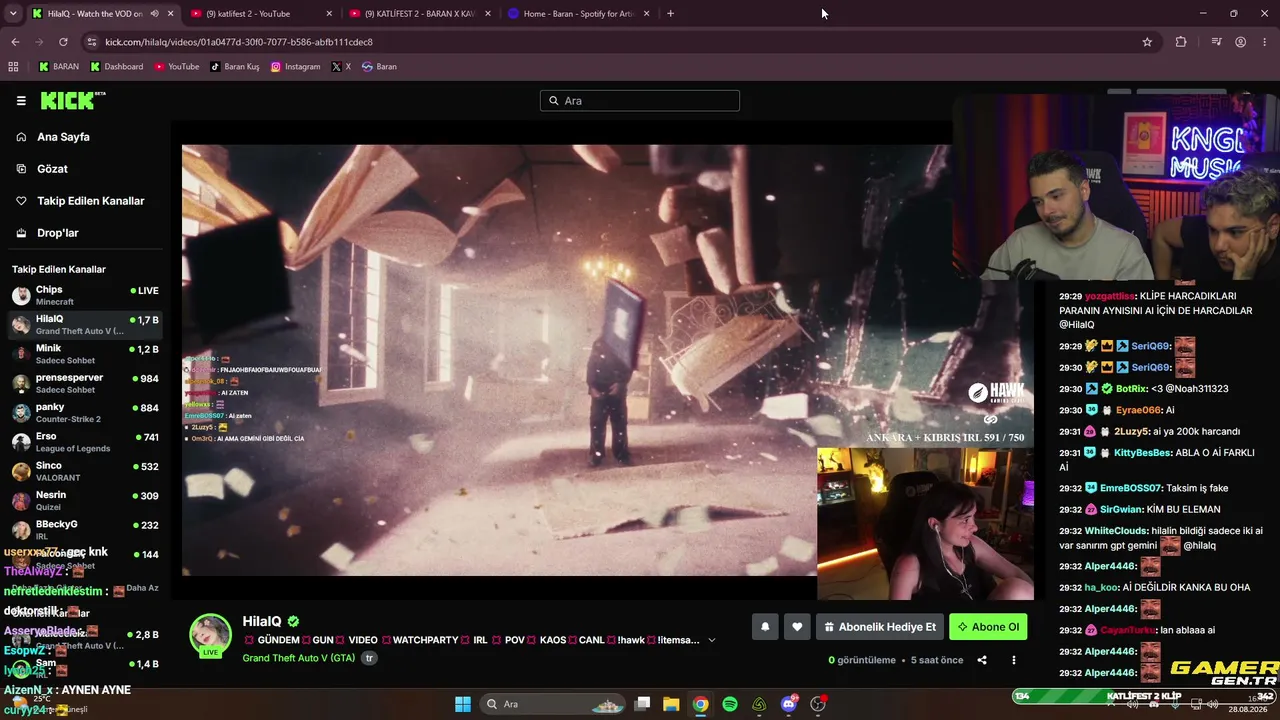Follow HilalQ with heart button
Viewport: 1280px width, 720px height.
pos(797,627)
